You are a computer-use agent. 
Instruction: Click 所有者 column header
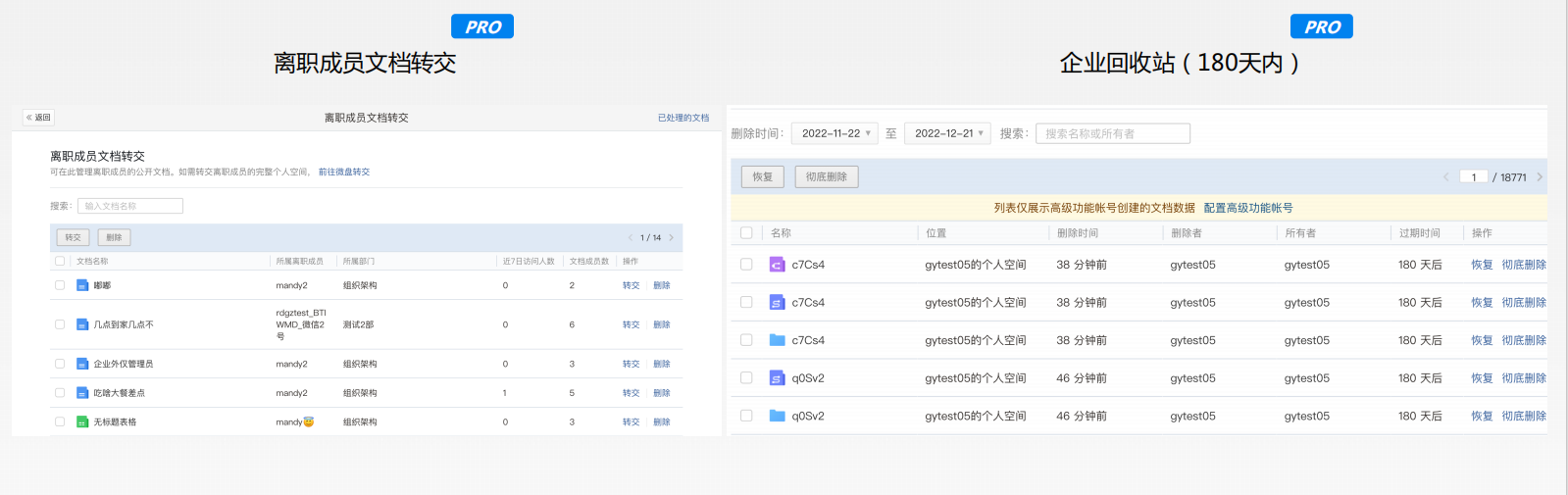click(x=1300, y=233)
